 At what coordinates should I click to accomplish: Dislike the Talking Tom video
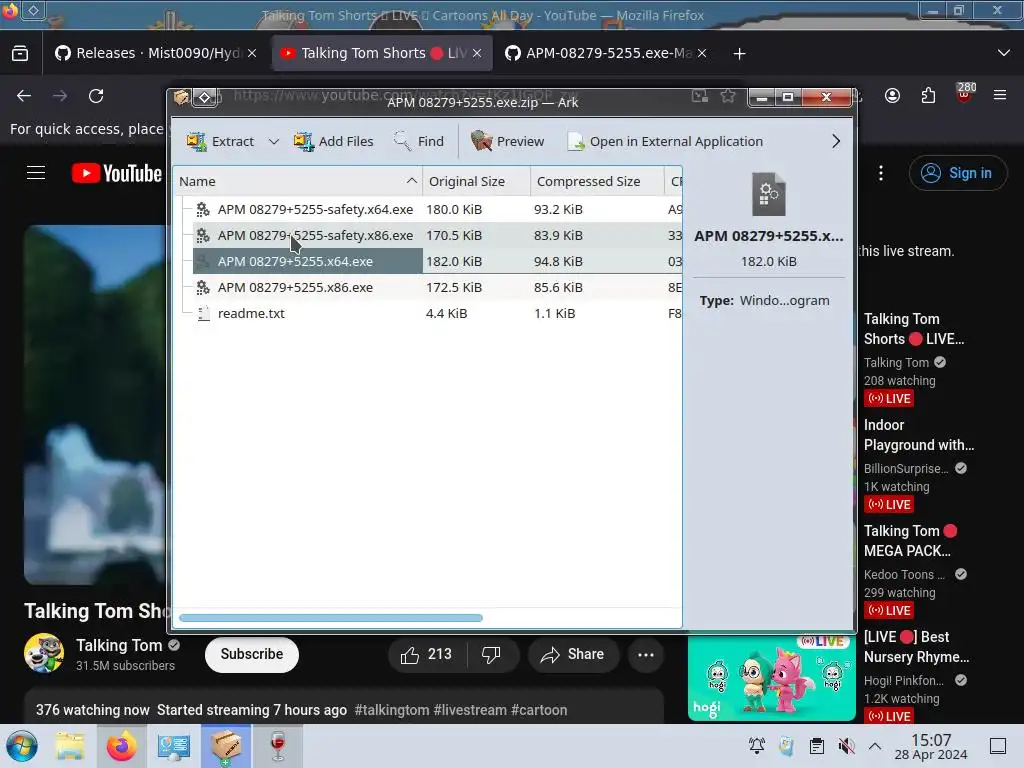pyautogui.click(x=491, y=654)
